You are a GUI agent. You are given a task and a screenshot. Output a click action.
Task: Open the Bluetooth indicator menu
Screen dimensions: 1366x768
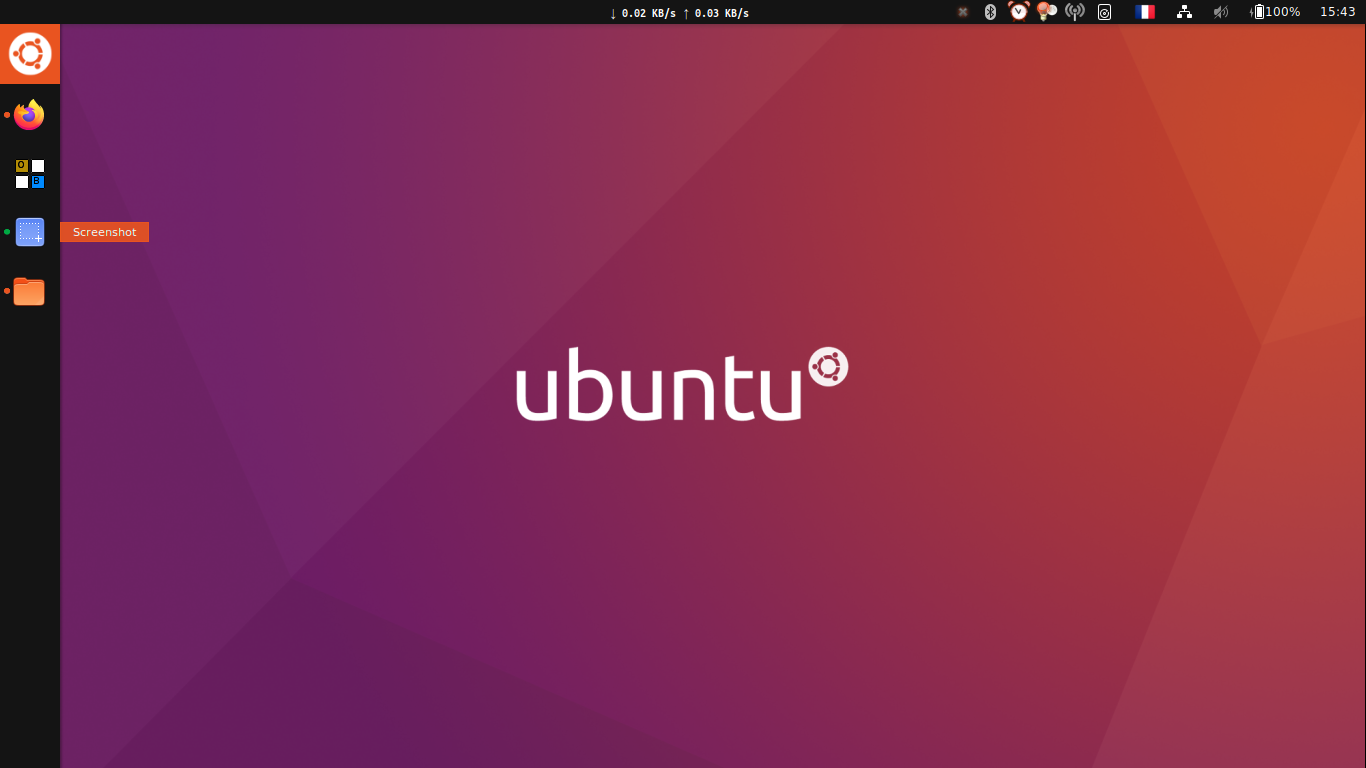pos(991,12)
